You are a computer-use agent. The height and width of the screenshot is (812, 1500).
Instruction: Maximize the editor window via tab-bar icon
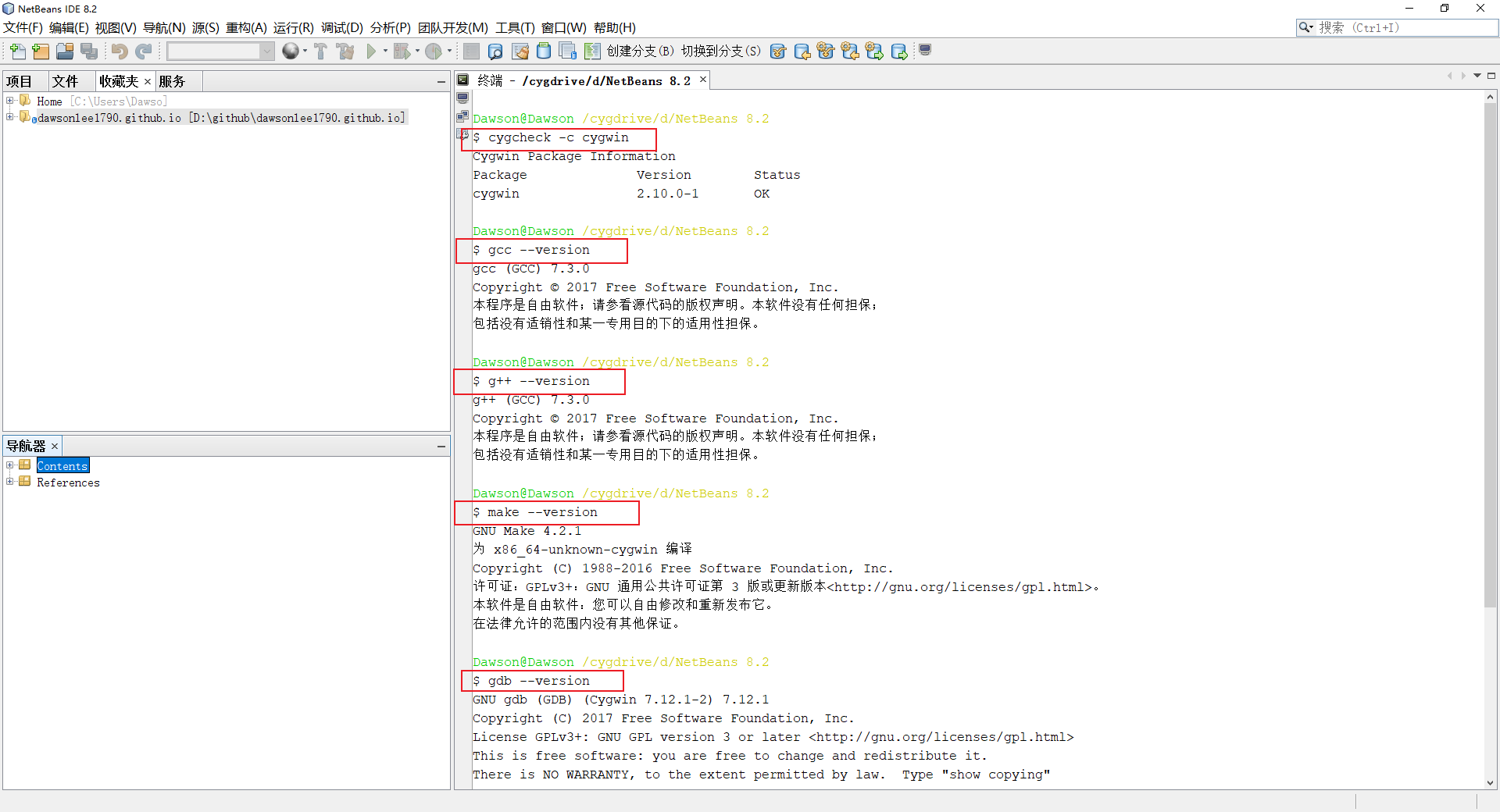(x=1491, y=76)
